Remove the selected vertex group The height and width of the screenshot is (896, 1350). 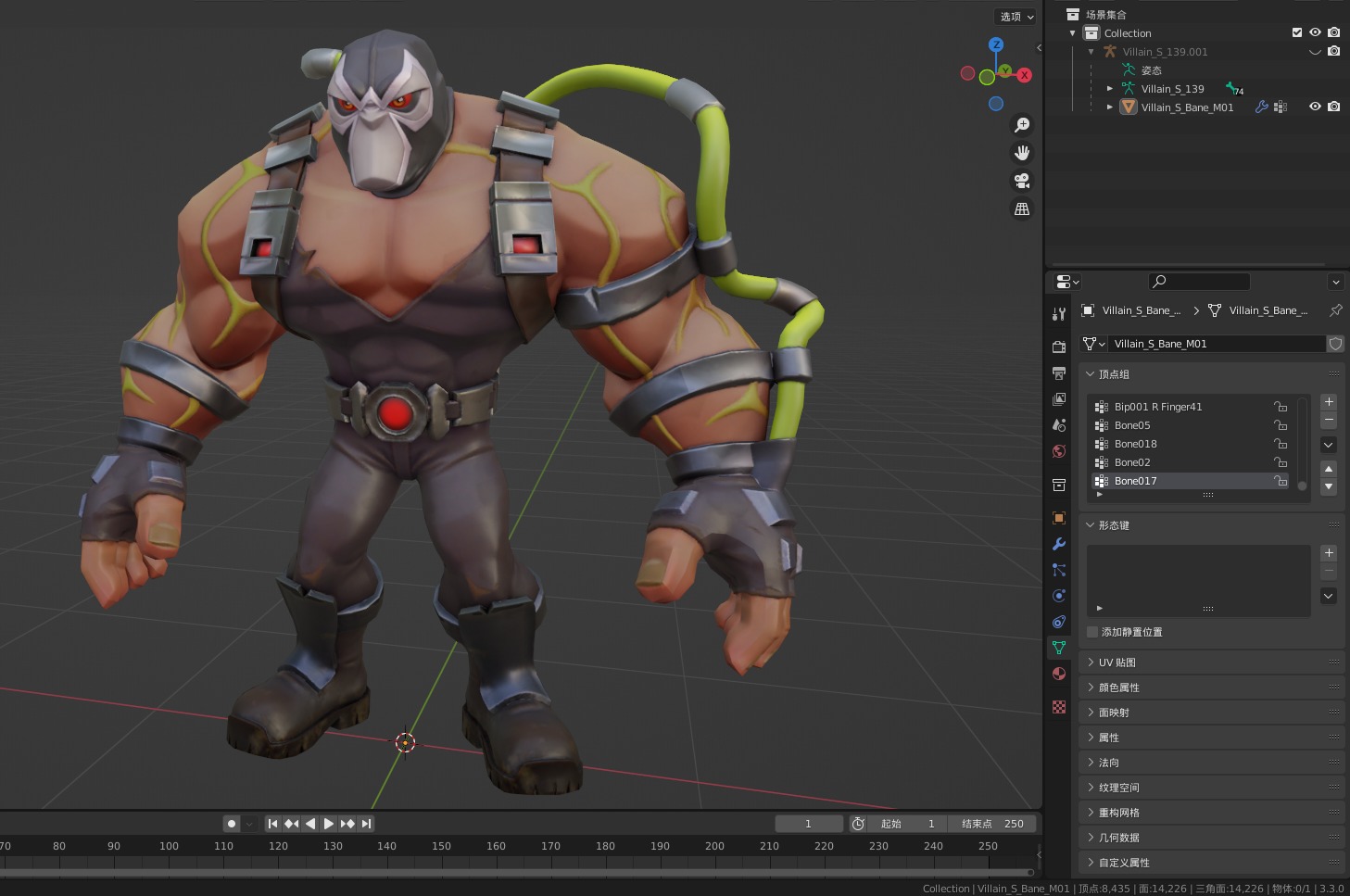pos(1329,421)
